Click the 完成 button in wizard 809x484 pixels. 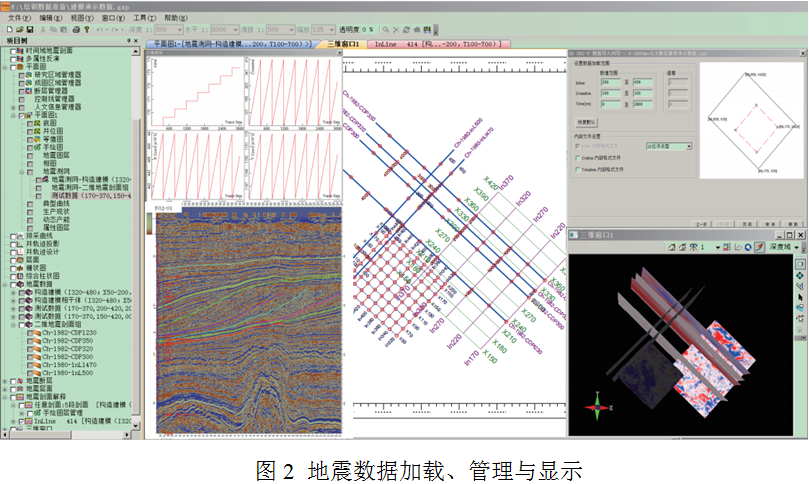(x=747, y=224)
